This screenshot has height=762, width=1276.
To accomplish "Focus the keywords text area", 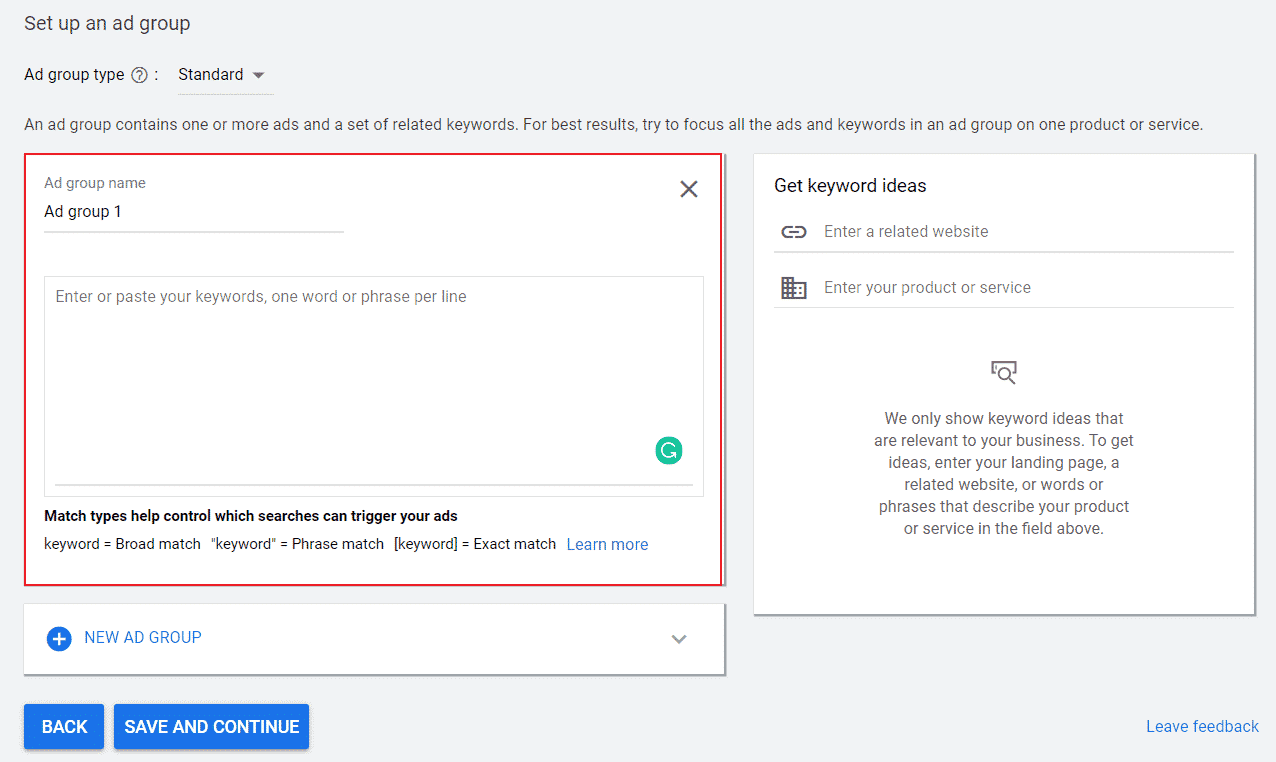I will [x=374, y=386].
